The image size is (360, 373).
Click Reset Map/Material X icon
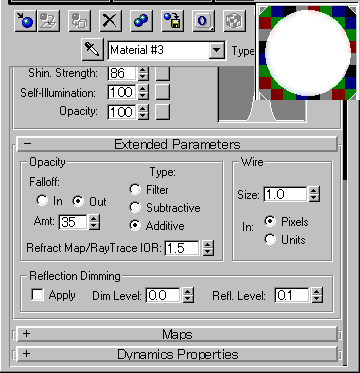click(110, 22)
